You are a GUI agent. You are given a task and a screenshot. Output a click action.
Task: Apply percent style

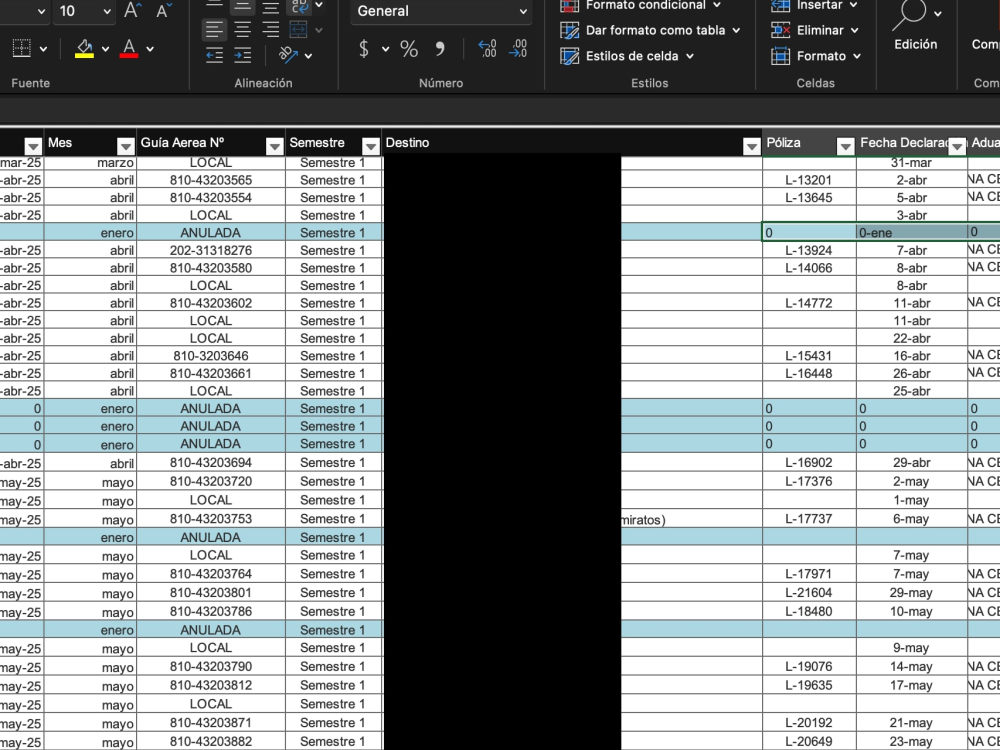(x=409, y=48)
